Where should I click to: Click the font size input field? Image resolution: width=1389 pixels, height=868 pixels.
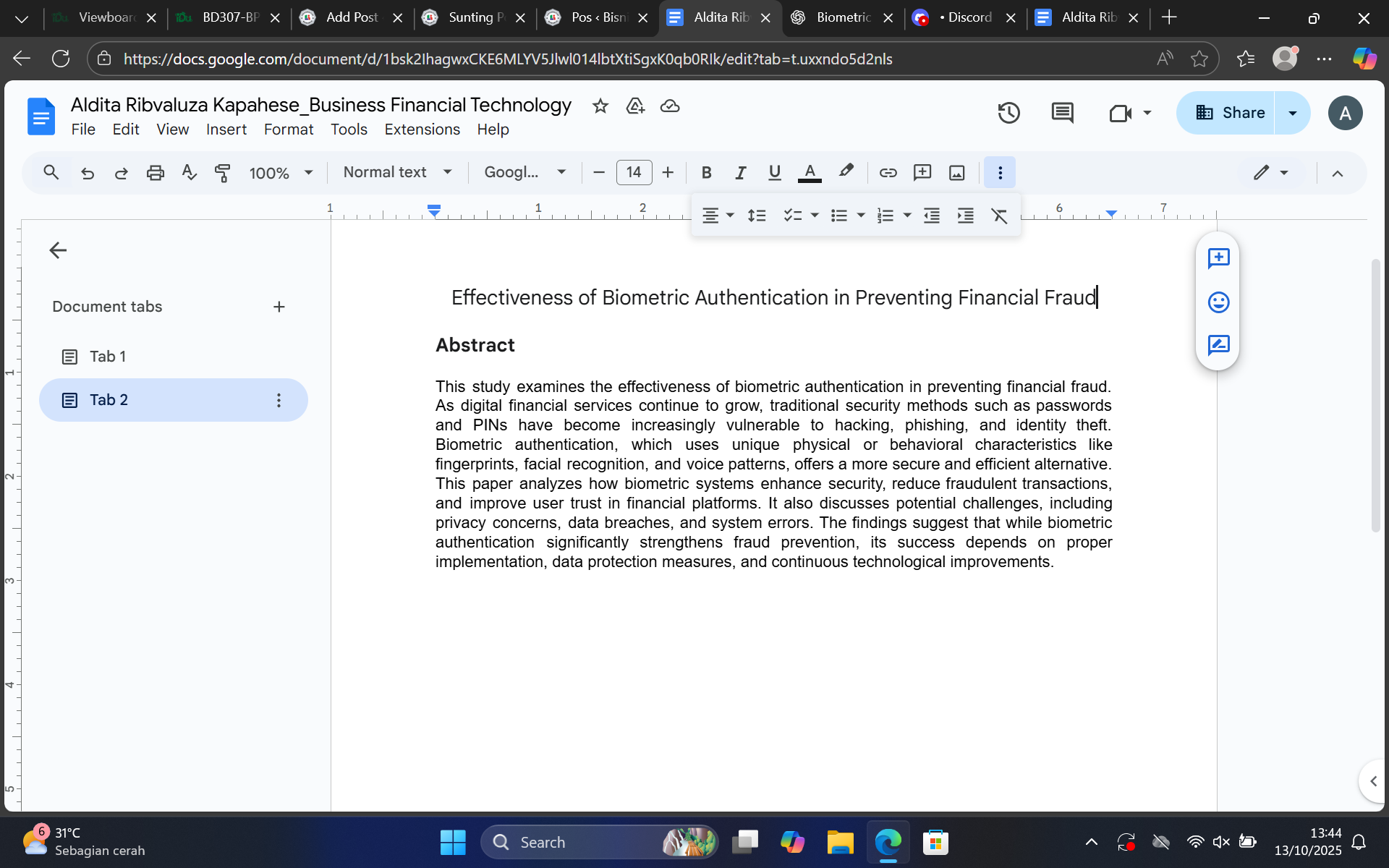pyautogui.click(x=634, y=173)
